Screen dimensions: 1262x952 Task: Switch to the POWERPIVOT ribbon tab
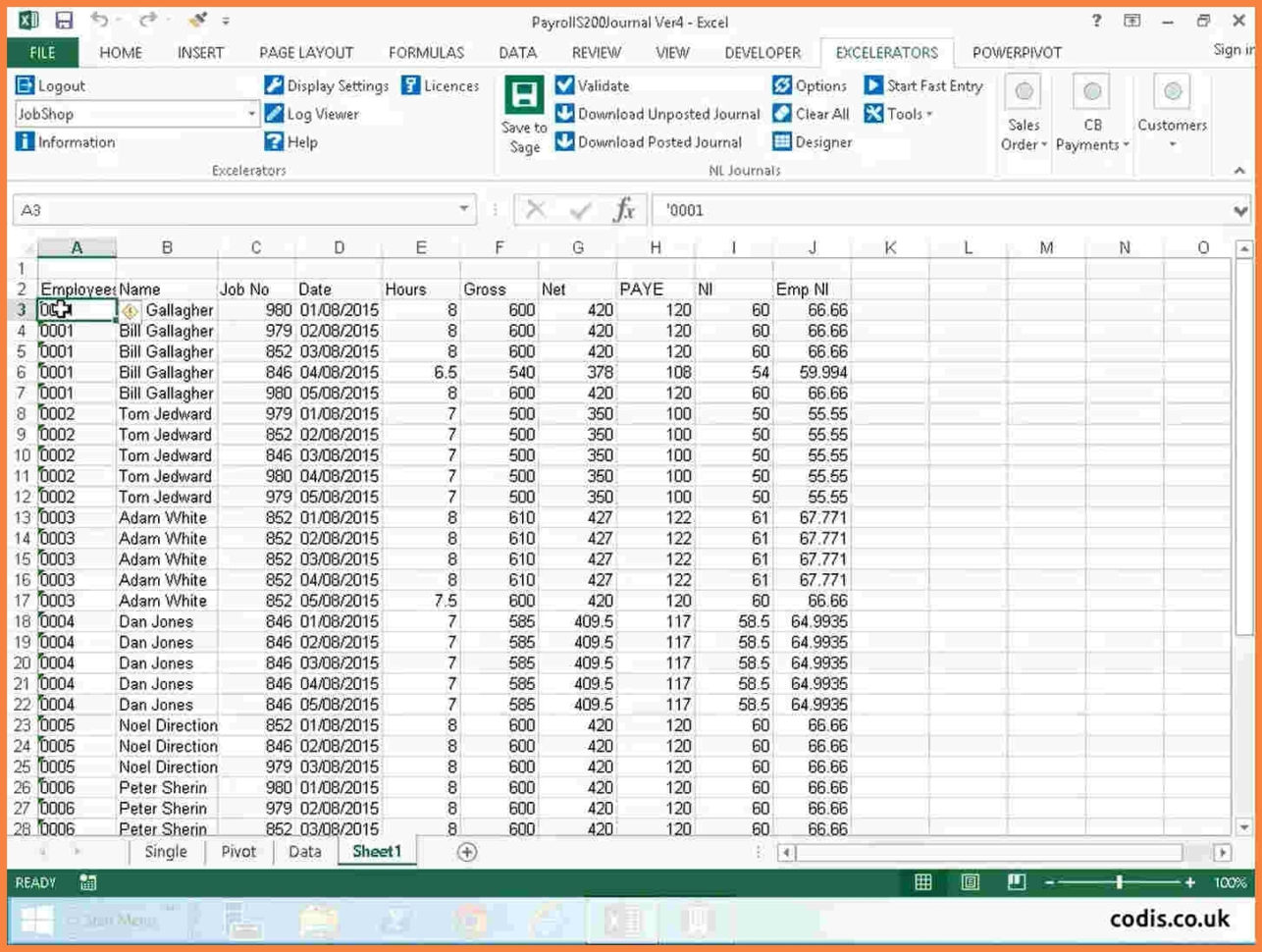point(1017,52)
